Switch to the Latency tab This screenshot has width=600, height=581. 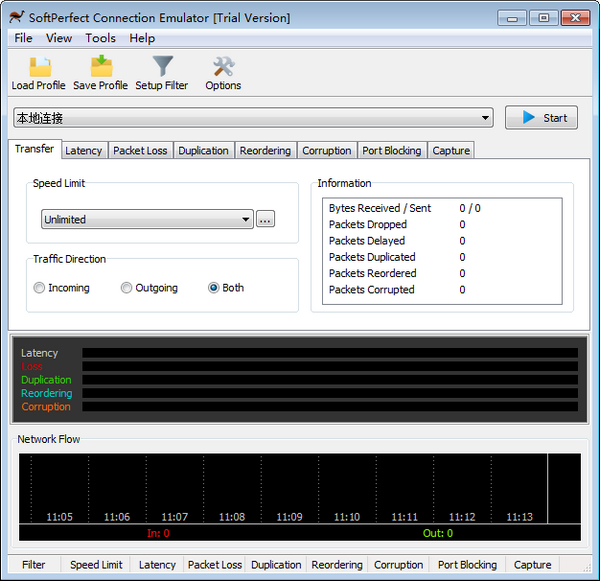pyautogui.click(x=83, y=150)
